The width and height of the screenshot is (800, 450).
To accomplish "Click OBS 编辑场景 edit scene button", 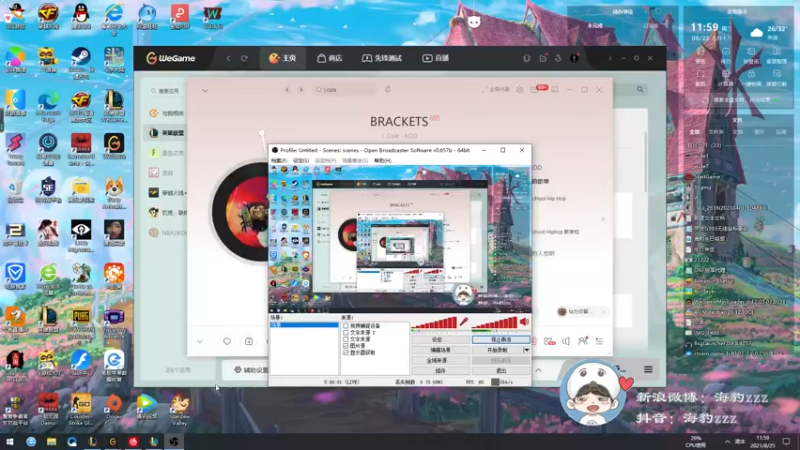I will (440, 350).
